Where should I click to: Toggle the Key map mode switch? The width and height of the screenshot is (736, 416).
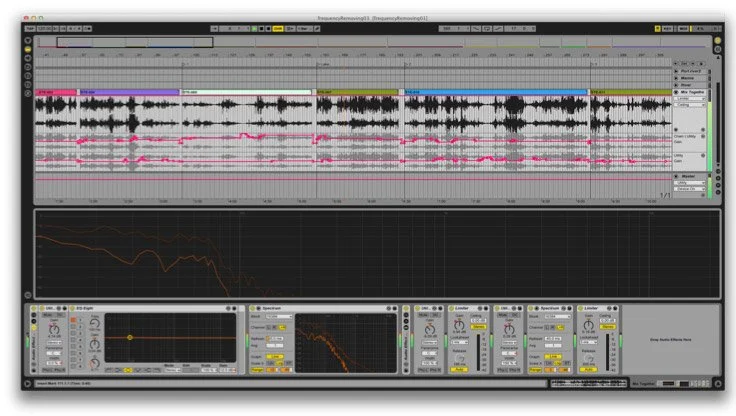pos(667,29)
